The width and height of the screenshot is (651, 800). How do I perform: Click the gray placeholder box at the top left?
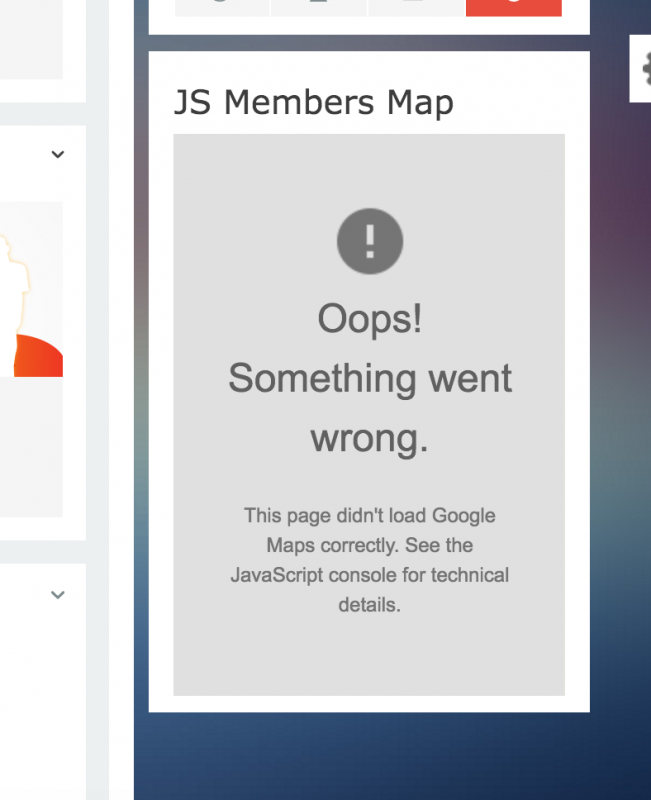(x=31, y=39)
